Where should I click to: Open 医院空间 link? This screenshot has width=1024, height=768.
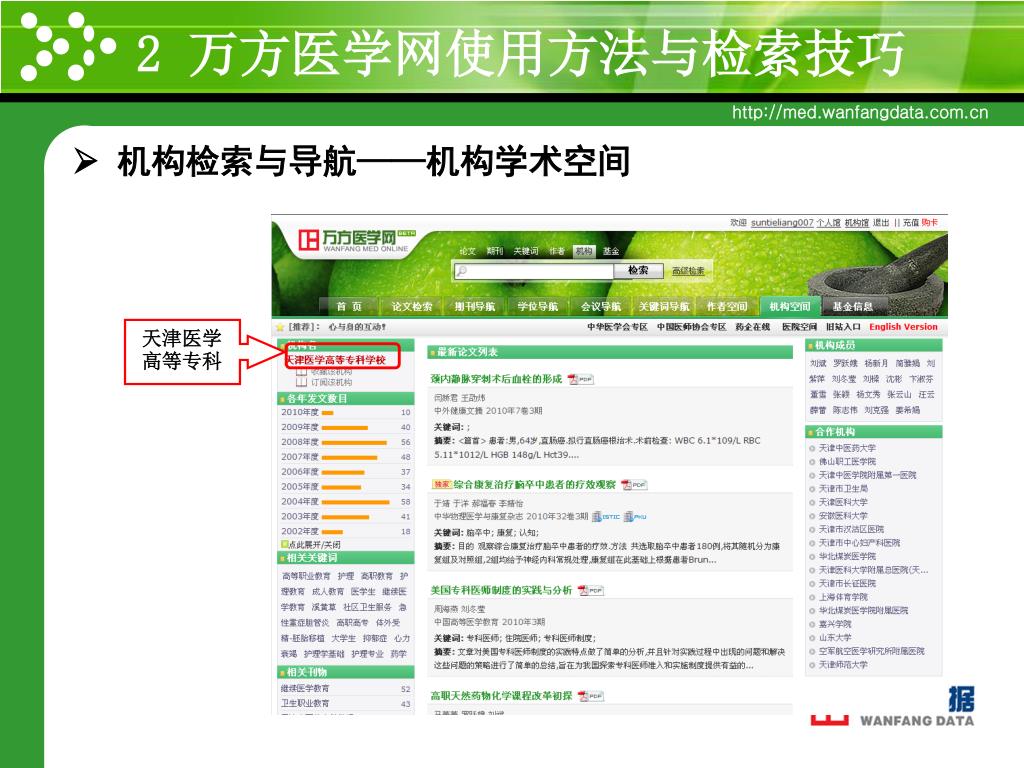799,327
